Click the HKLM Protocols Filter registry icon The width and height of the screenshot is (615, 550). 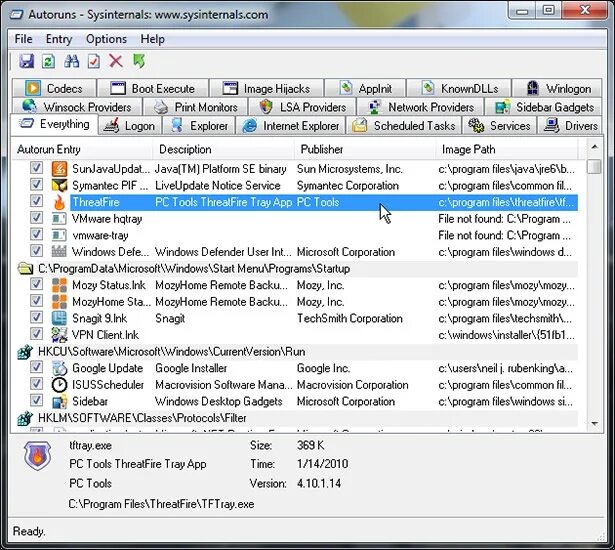pos(25,418)
